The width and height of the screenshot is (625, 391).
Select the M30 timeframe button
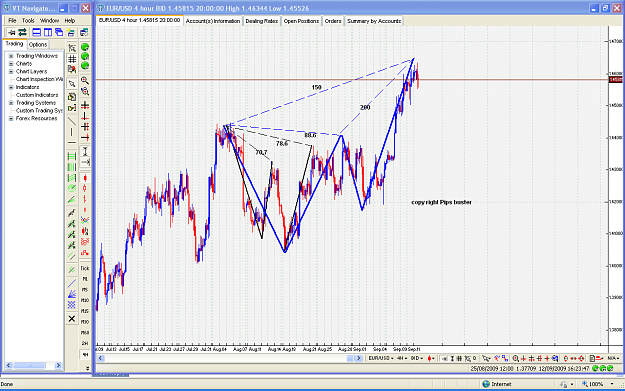click(85, 322)
